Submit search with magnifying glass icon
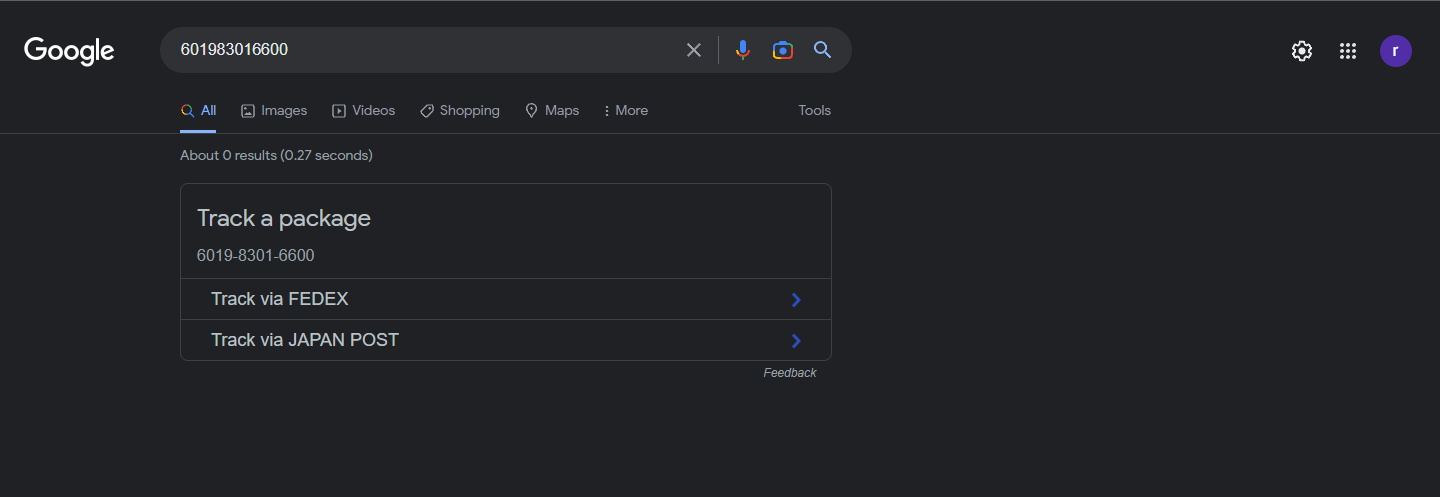 point(823,50)
